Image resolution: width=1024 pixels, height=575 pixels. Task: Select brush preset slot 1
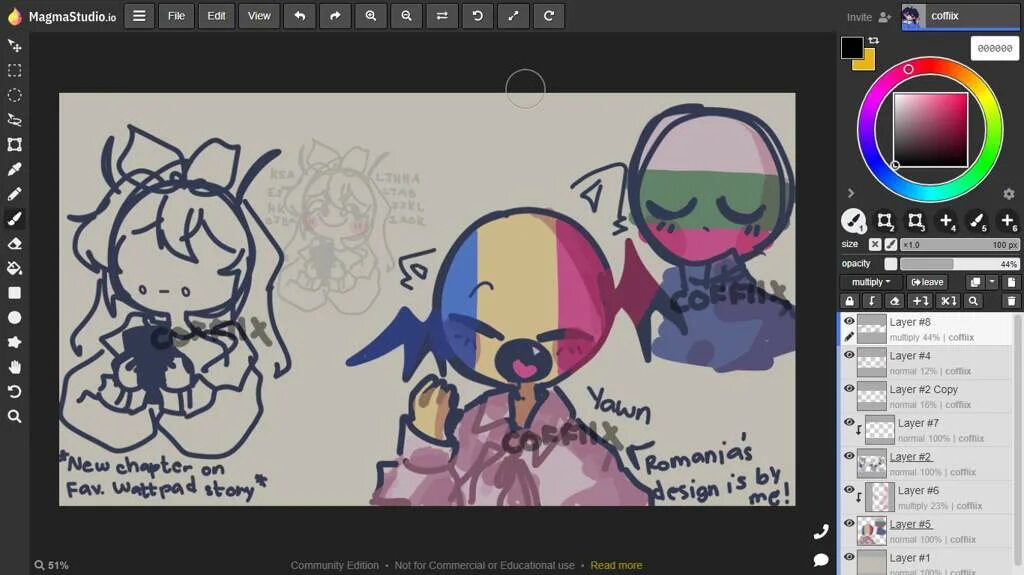click(854, 222)
